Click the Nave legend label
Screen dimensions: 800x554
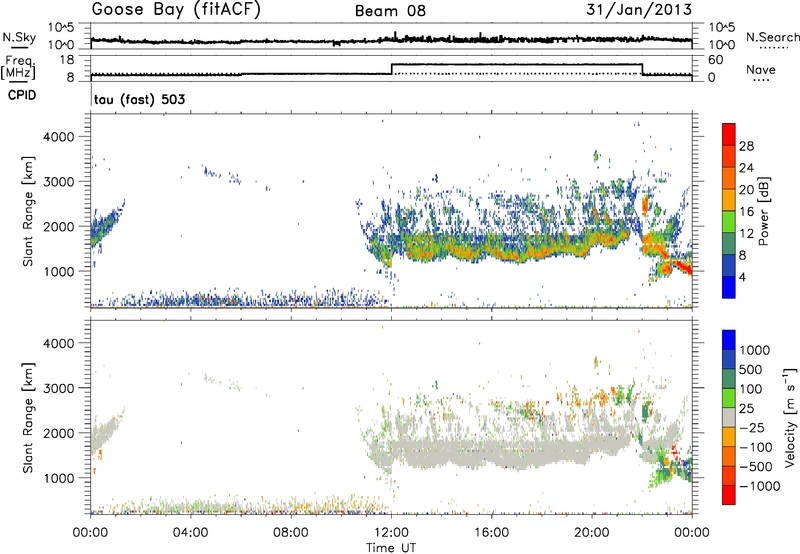tap(761, 69)
